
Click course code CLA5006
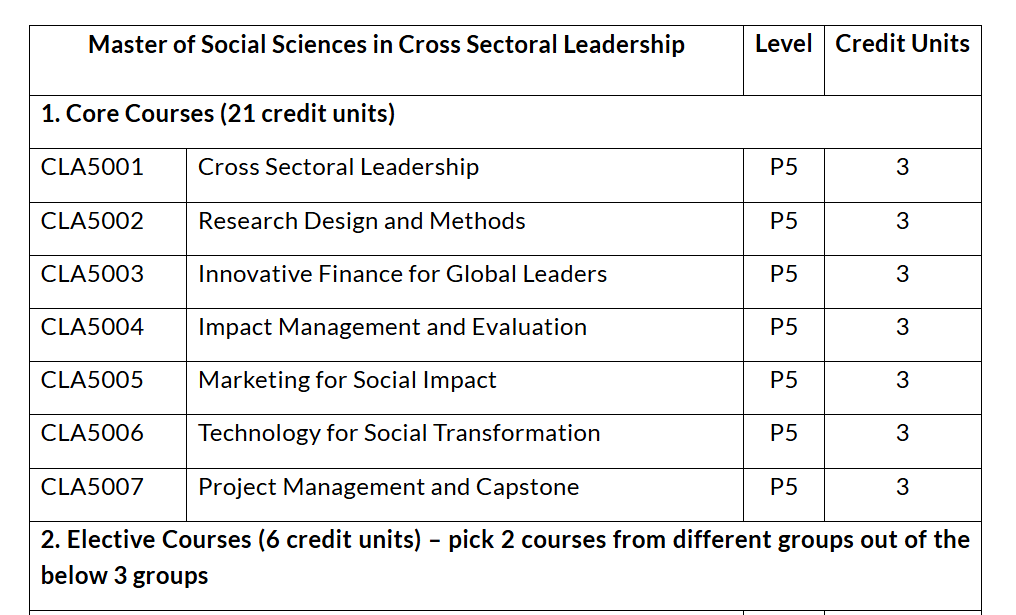(x=92, y=433)
